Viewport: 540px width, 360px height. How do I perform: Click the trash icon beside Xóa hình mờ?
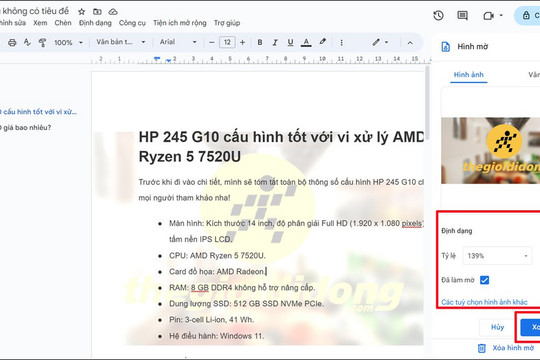[482, 348]
